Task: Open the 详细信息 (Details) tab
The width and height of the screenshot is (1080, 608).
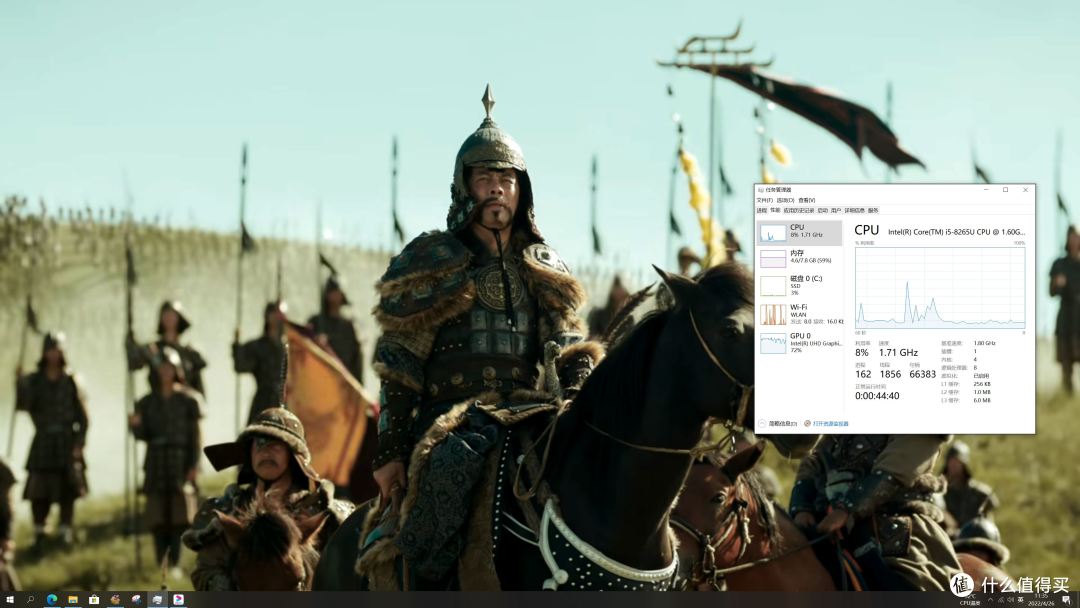Action: click(x=855, y=210)
